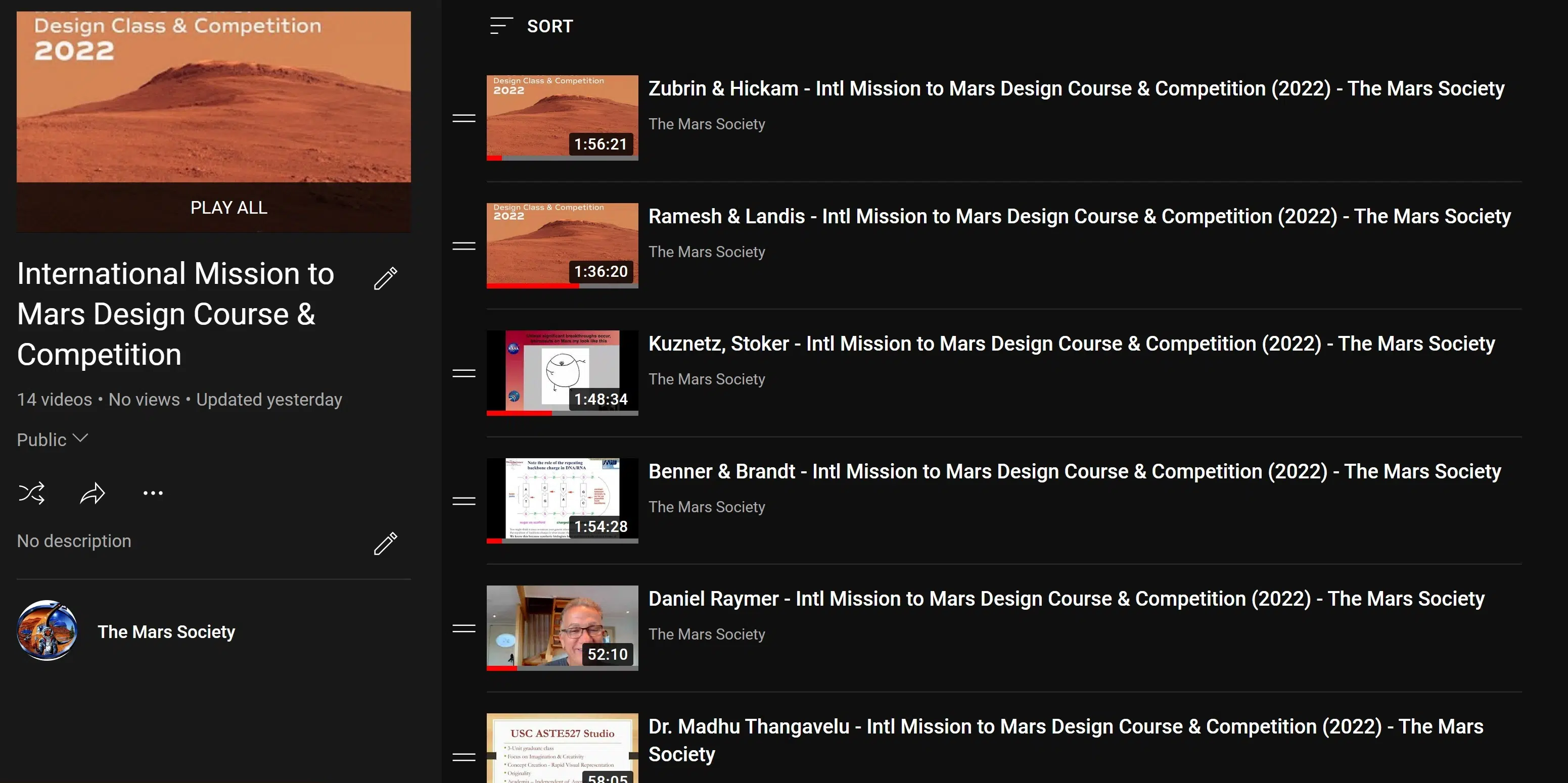The image size is (1568, 783).
Task: Open The Mars Society channel name link
Action: click(x=166, y=631)
